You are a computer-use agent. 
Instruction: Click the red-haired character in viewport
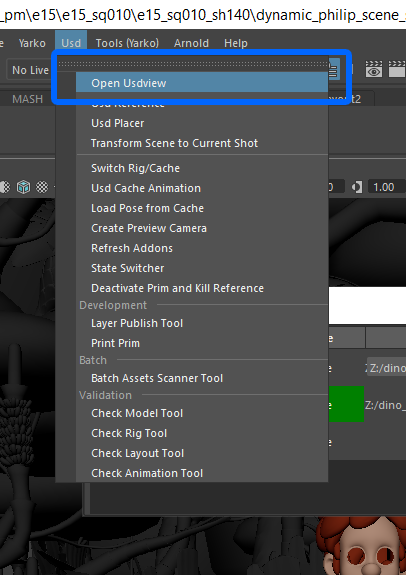click(x=361, y=546)
